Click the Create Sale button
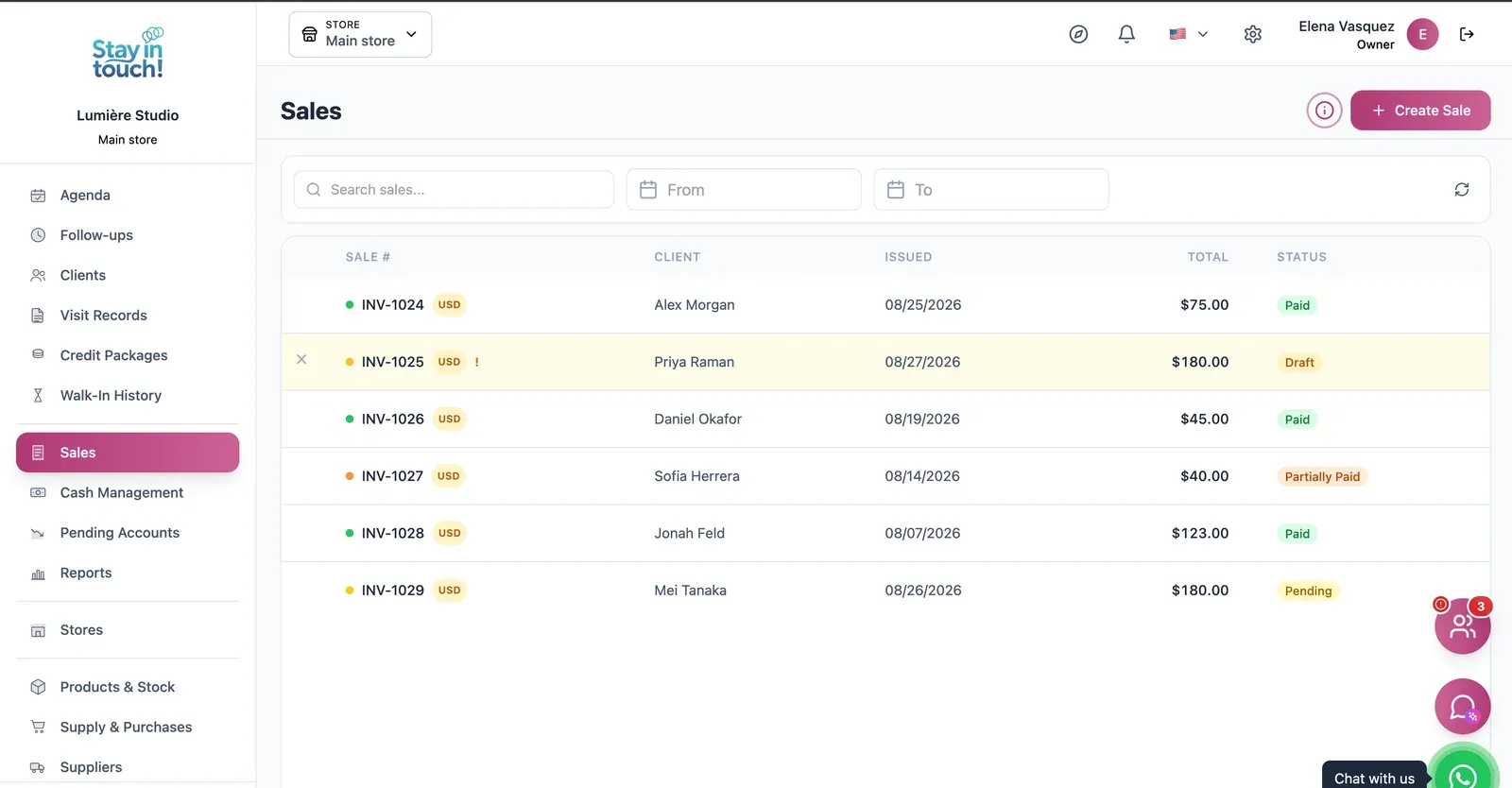This screenshot has width=1512, height=788. 1420,111
